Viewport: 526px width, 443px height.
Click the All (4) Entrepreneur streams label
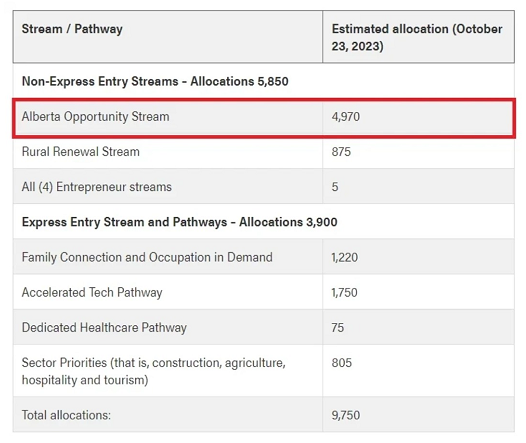tap(97, 187)
